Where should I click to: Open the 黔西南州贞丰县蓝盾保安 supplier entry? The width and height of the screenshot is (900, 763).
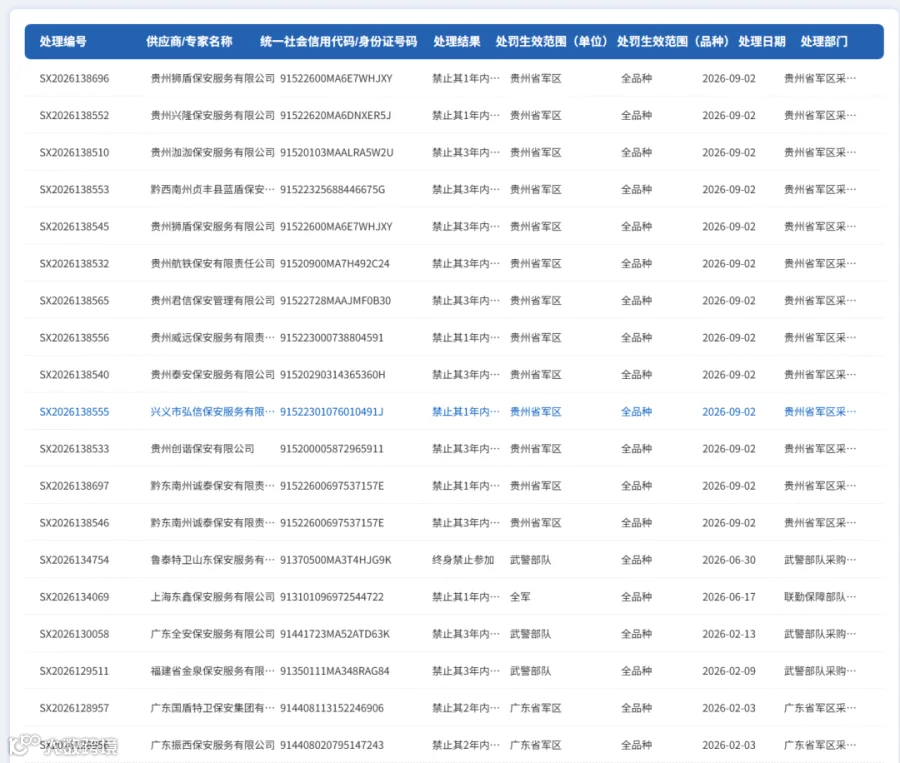tap(212, 189)
